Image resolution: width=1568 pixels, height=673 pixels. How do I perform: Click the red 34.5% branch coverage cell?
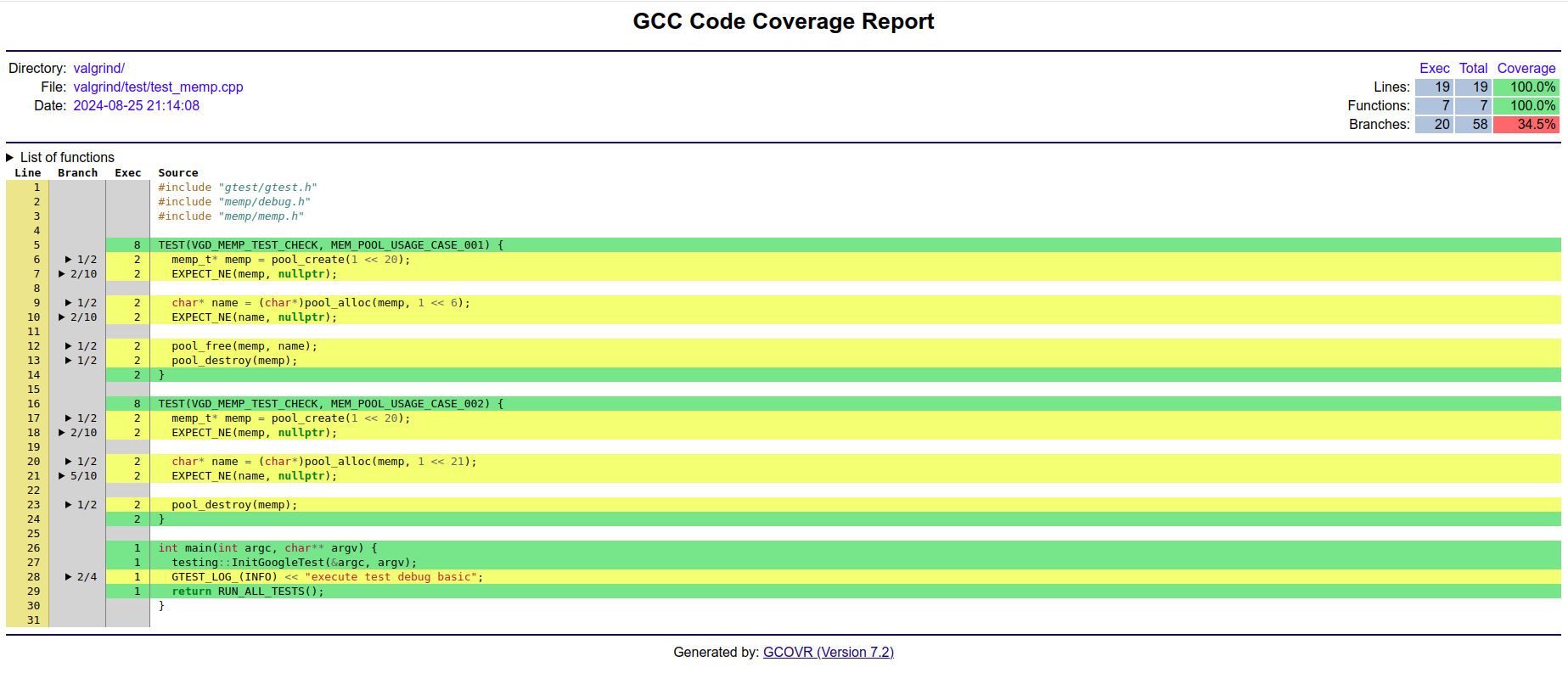click(1526, 125)
